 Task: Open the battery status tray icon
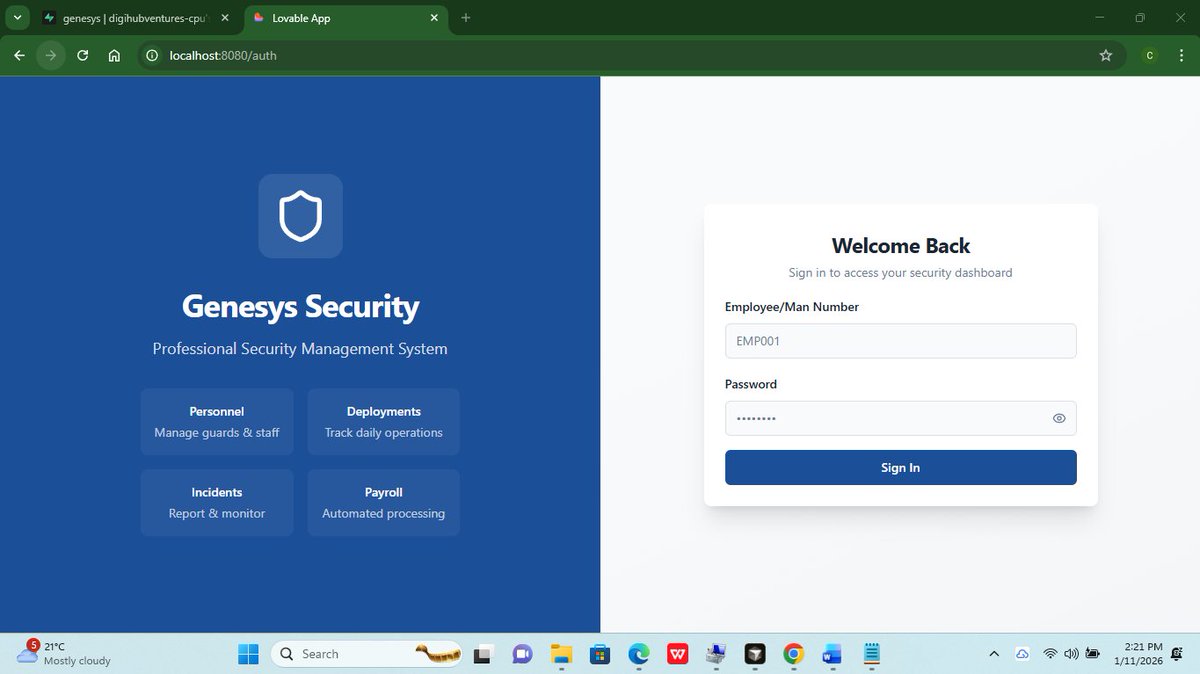pos(1093,654)
